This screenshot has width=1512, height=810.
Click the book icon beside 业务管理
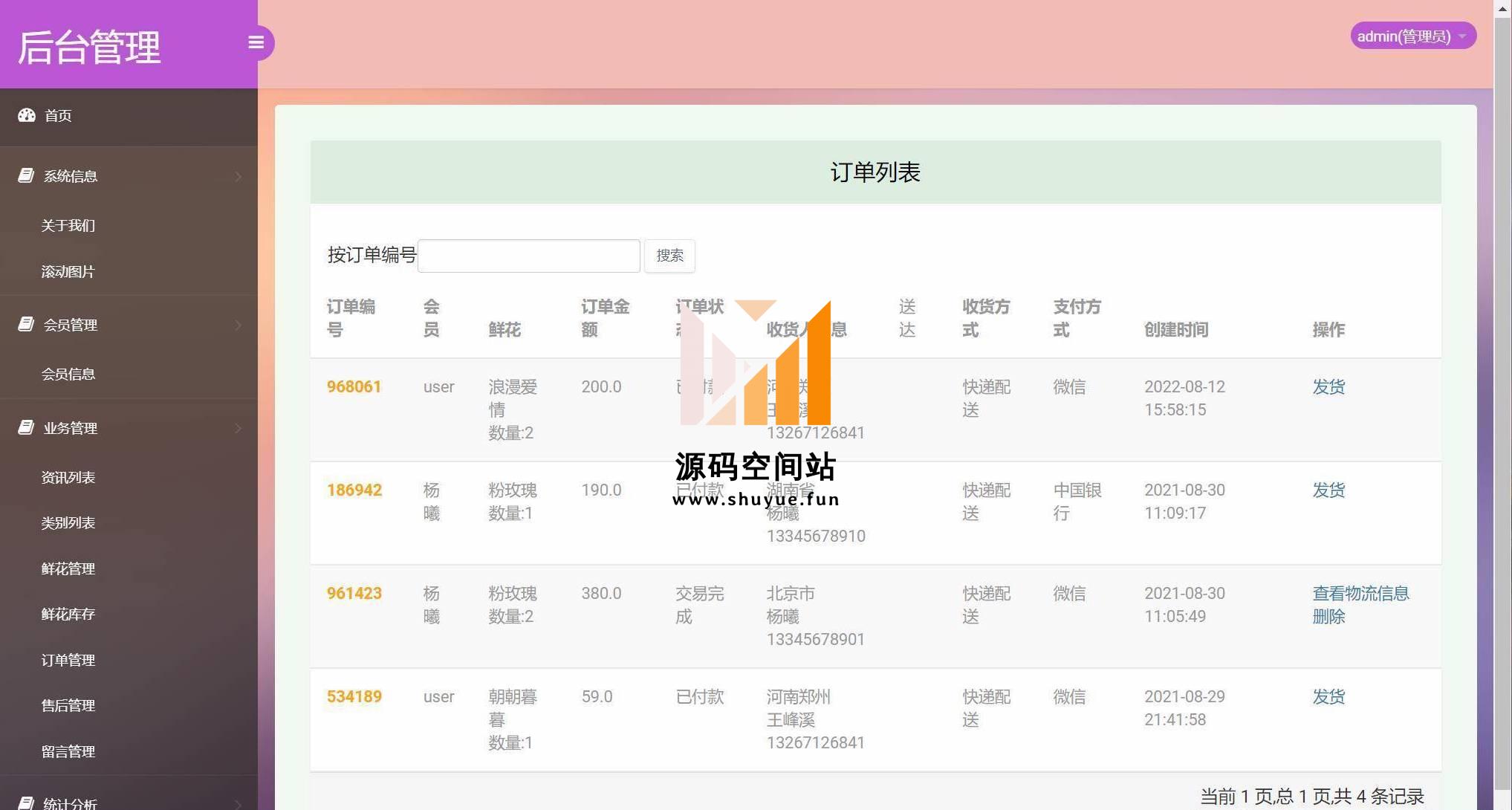point(26,427)
